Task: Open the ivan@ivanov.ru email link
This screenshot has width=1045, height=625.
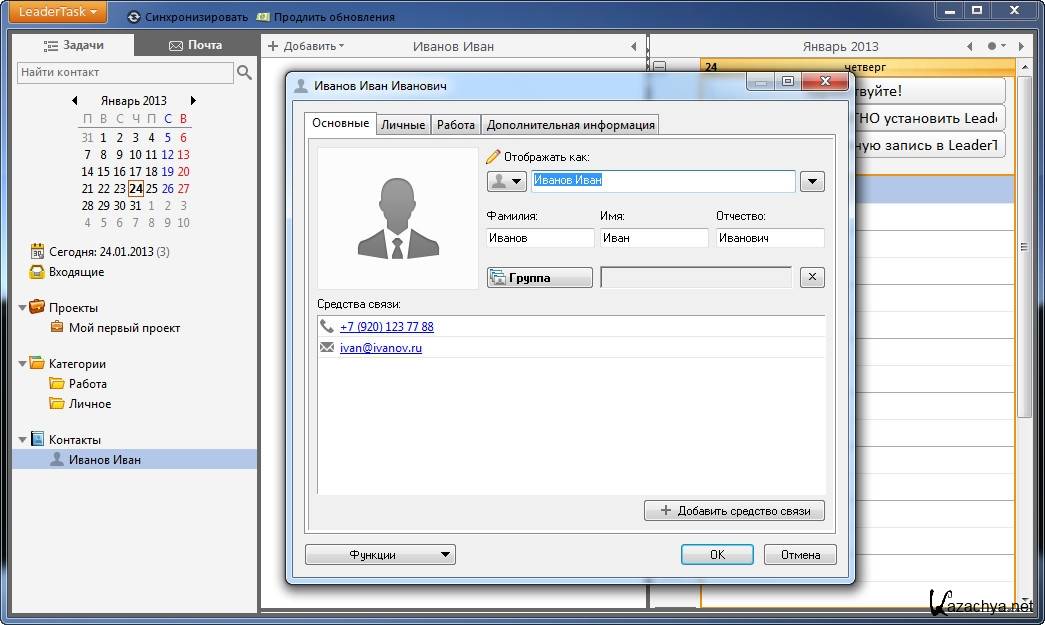Action: pyautogui.click(x=381, y=348)
